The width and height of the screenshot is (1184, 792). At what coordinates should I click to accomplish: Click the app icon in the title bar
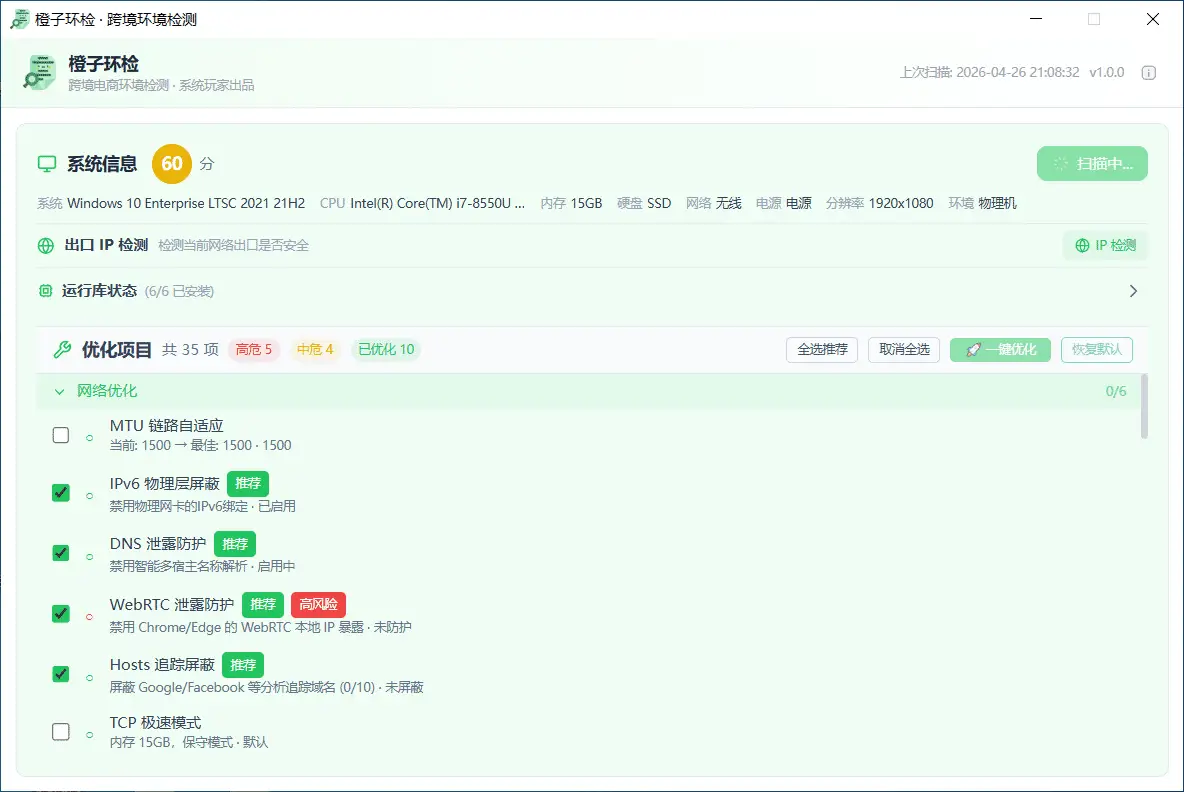pos(18,18)
